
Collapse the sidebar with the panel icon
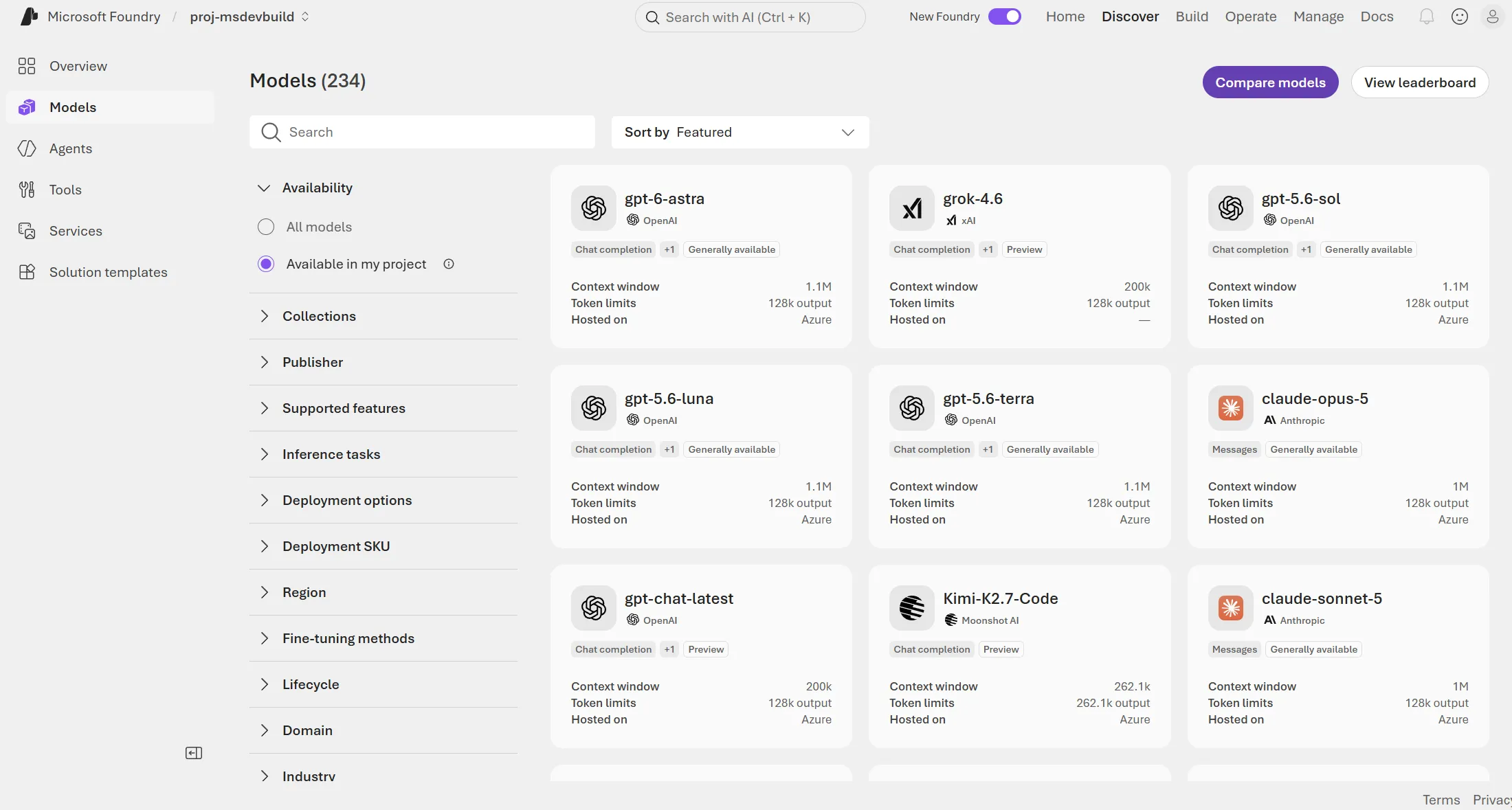pos(194,753)
